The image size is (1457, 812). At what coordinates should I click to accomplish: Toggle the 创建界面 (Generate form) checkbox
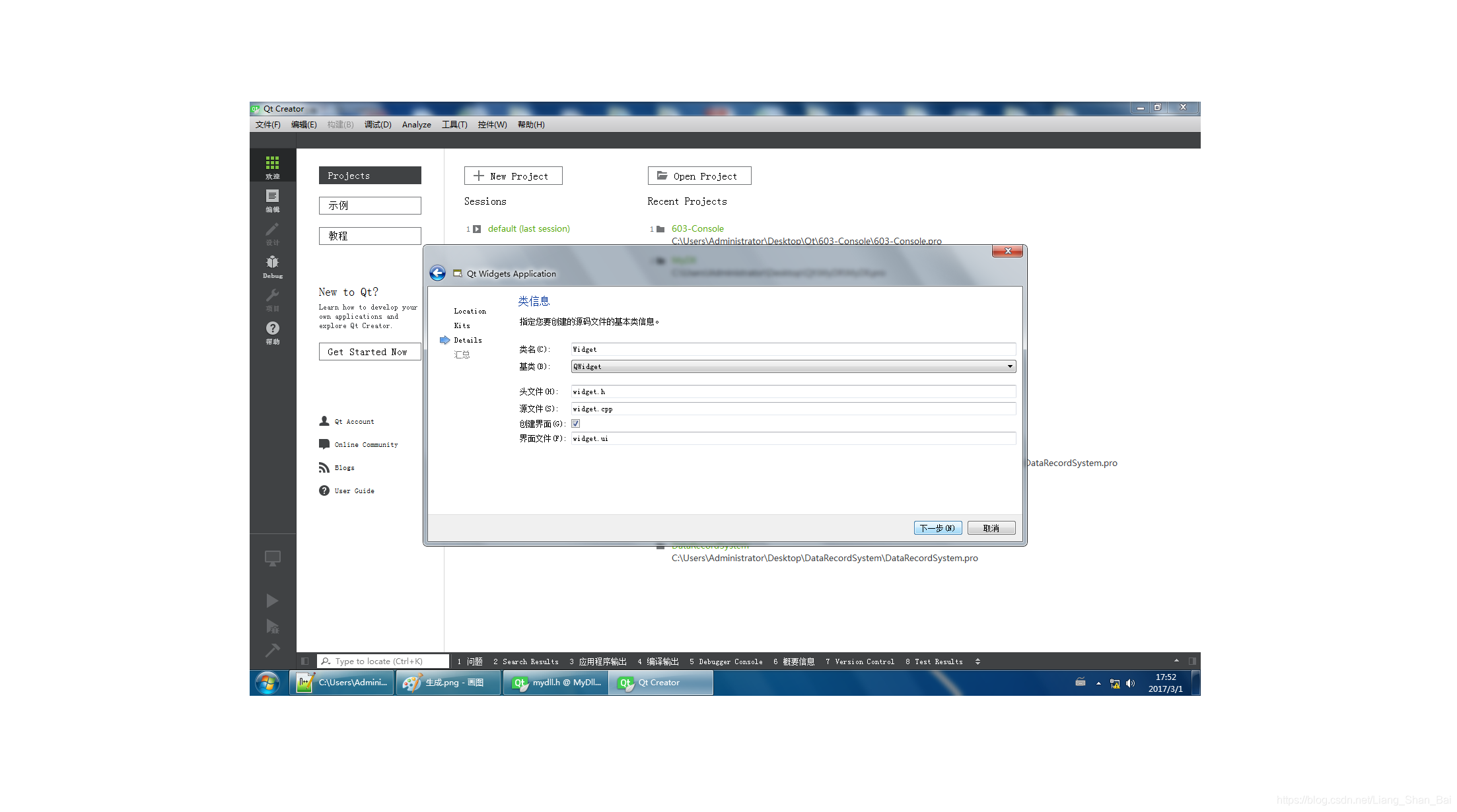[x=576, y=424]
